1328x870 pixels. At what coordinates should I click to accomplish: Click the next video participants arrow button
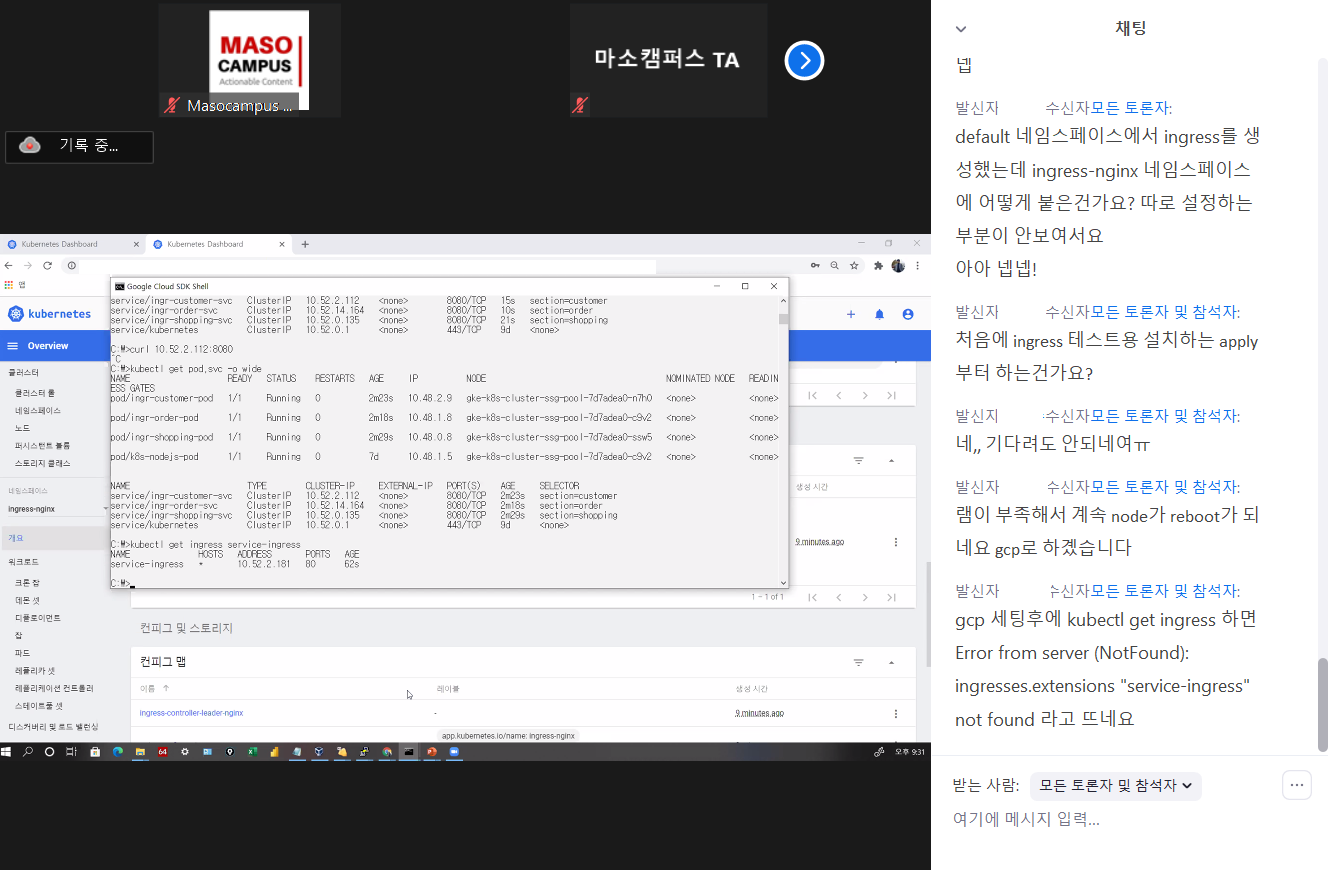[804, 61]
